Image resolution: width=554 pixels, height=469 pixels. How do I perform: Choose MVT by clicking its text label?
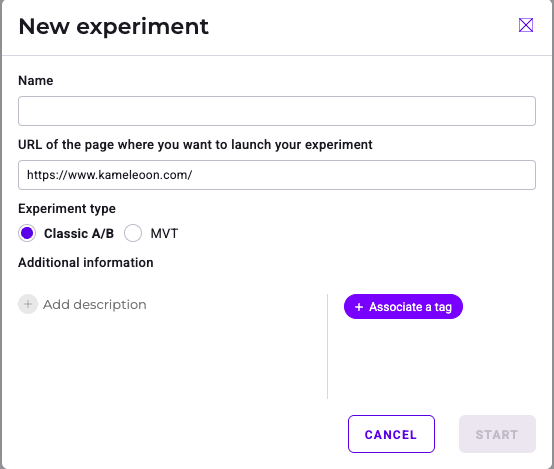[x=164, y=234]
